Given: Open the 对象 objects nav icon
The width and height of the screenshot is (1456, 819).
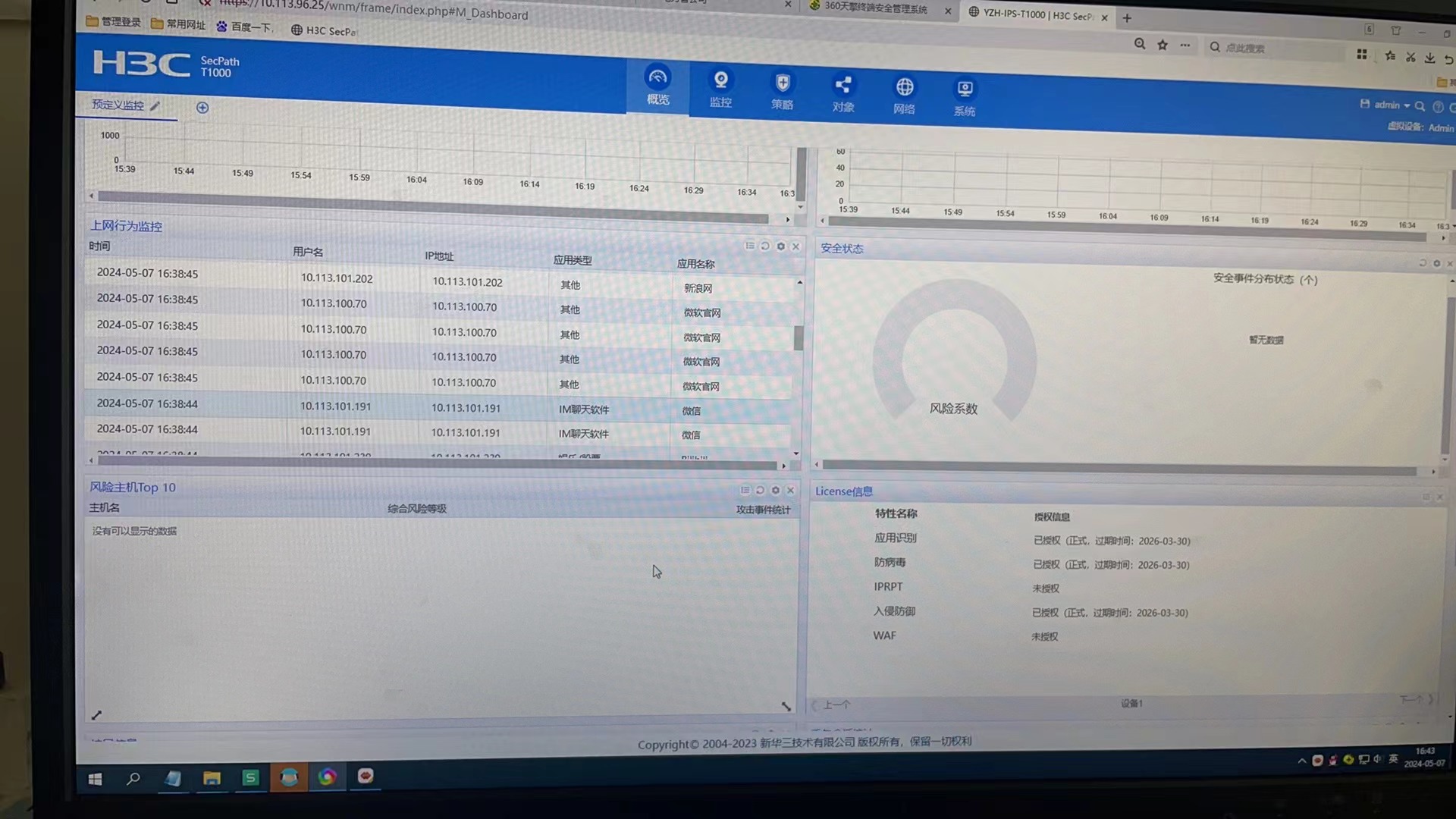Looking at the screenshot, I should coord(843,85).
